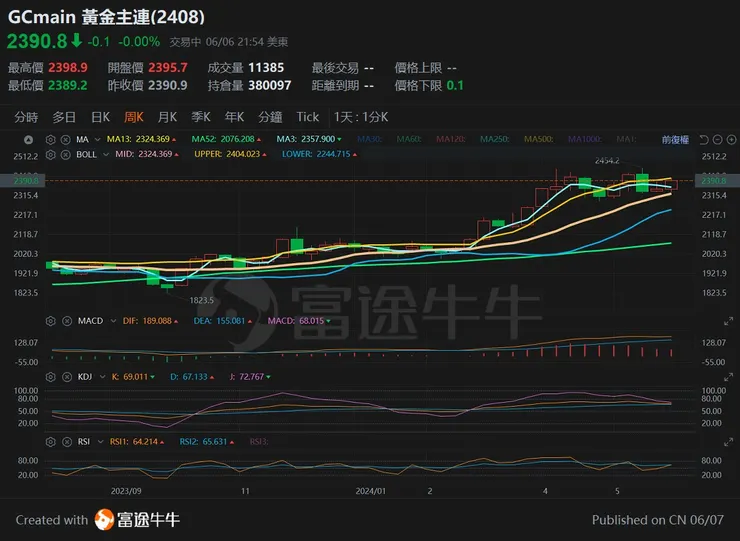Image resolution: width=740 pixels, height=541 pixels.
Task: Remove the RSI indicator with X icon
Action: [x=67, y=442]
